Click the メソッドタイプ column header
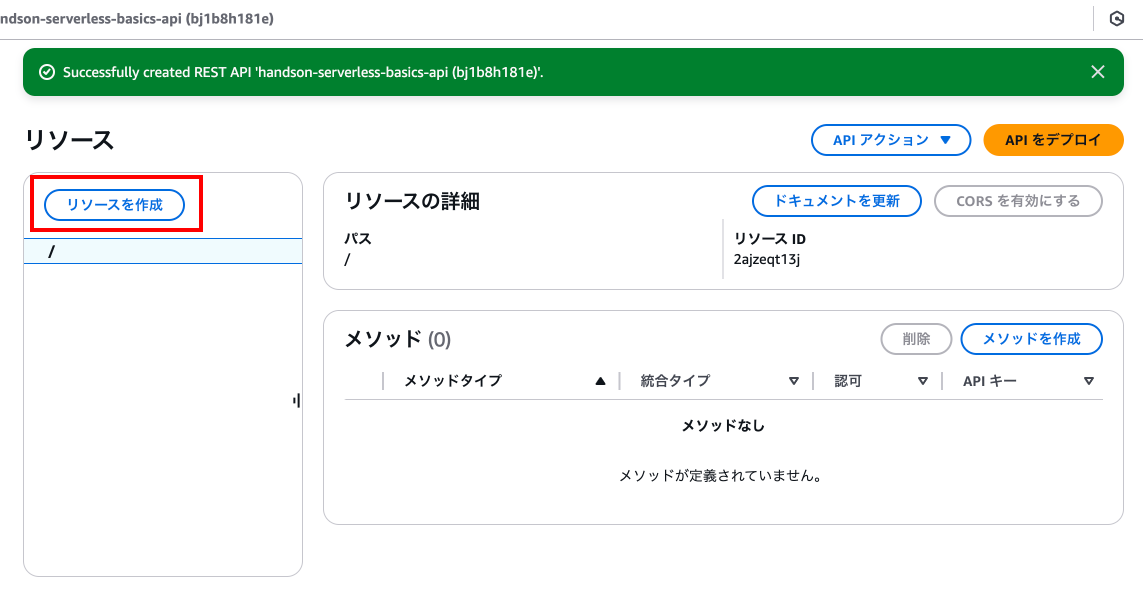Image resolution: width=1143 pixels, height=594 pixels. 453,380
